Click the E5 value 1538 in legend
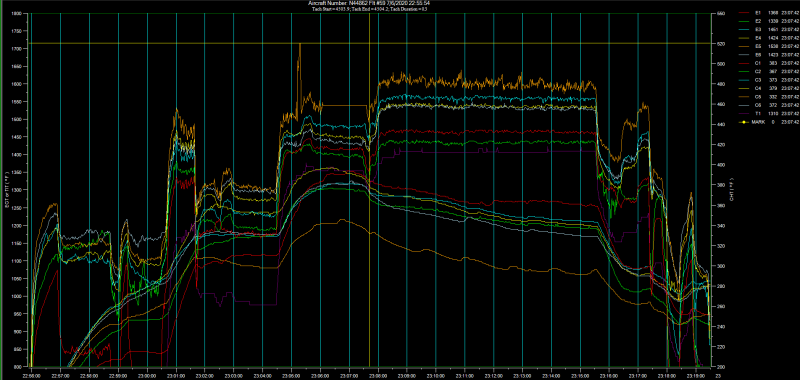The height and width of the screenshot is (380, 800). pyautogui.click(x=773, y=46)
